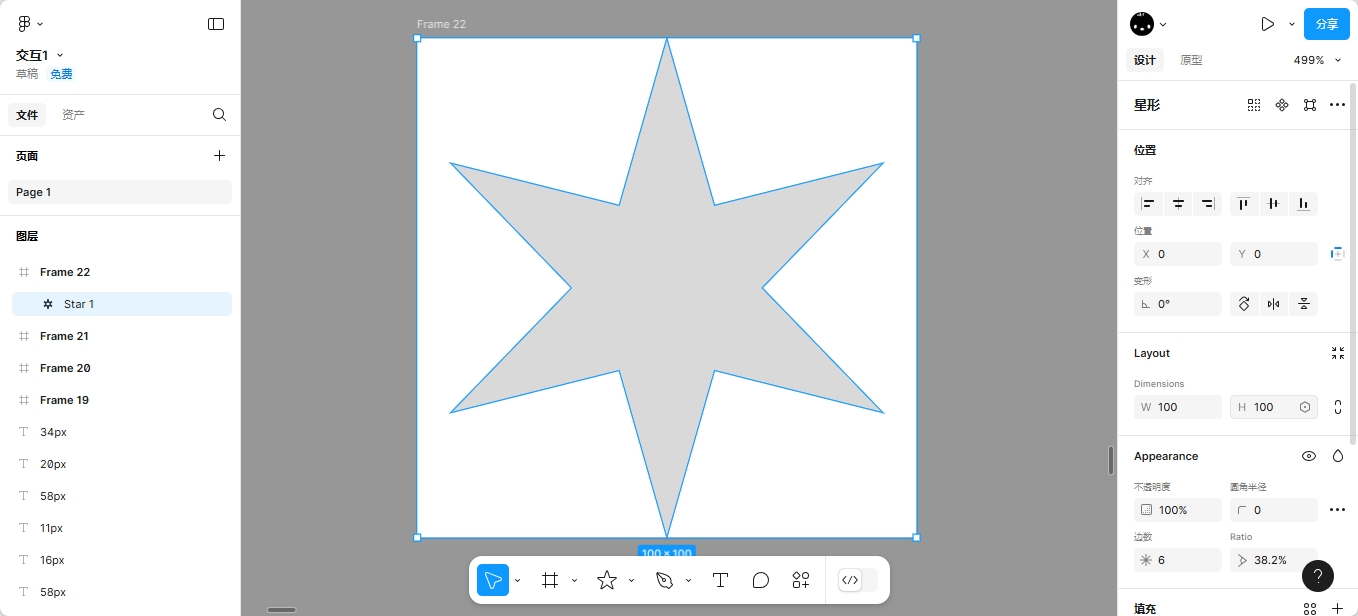Toggle constrain proportions lock
1358x616 pixels.
pos(1338,407)
